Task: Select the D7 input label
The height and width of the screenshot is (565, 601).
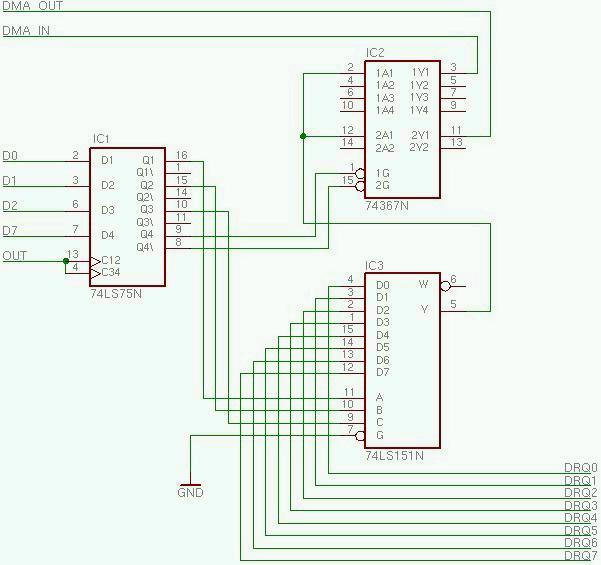Action: 10,232
